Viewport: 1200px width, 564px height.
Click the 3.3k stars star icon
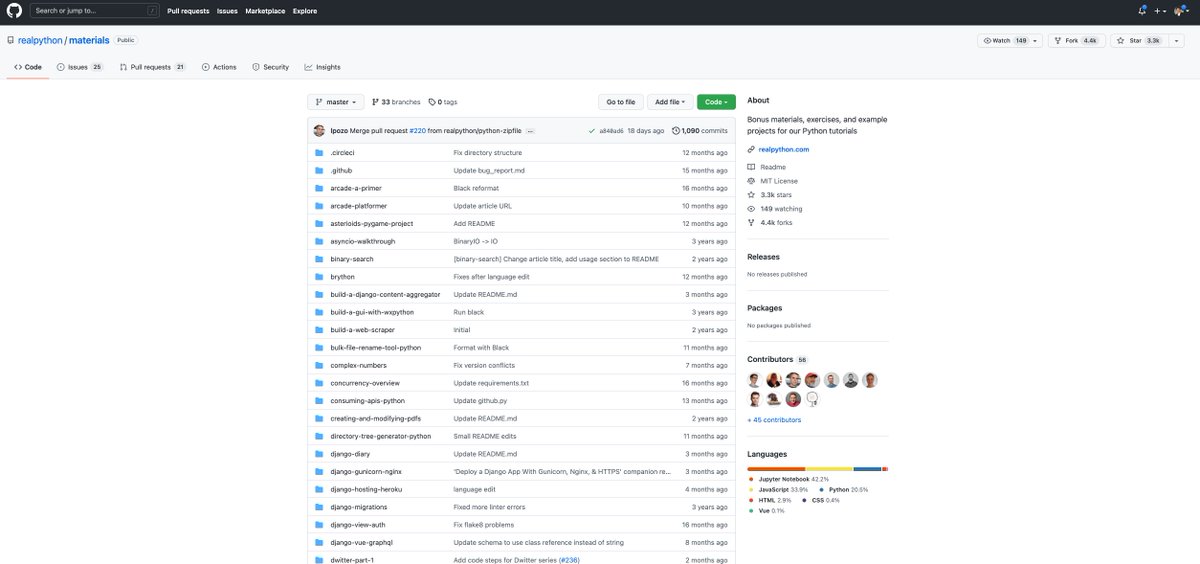pos(751,195)
